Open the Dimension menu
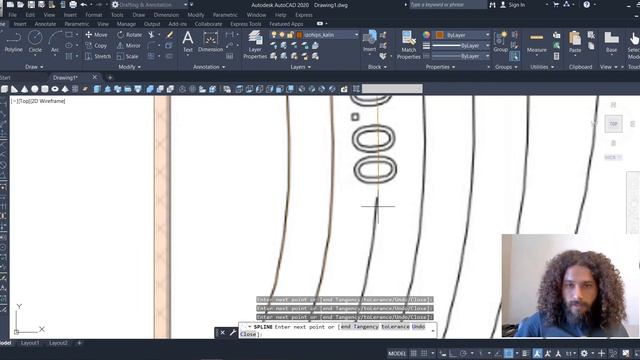Screen dimensions: 640x360 (x=166, y=15)
